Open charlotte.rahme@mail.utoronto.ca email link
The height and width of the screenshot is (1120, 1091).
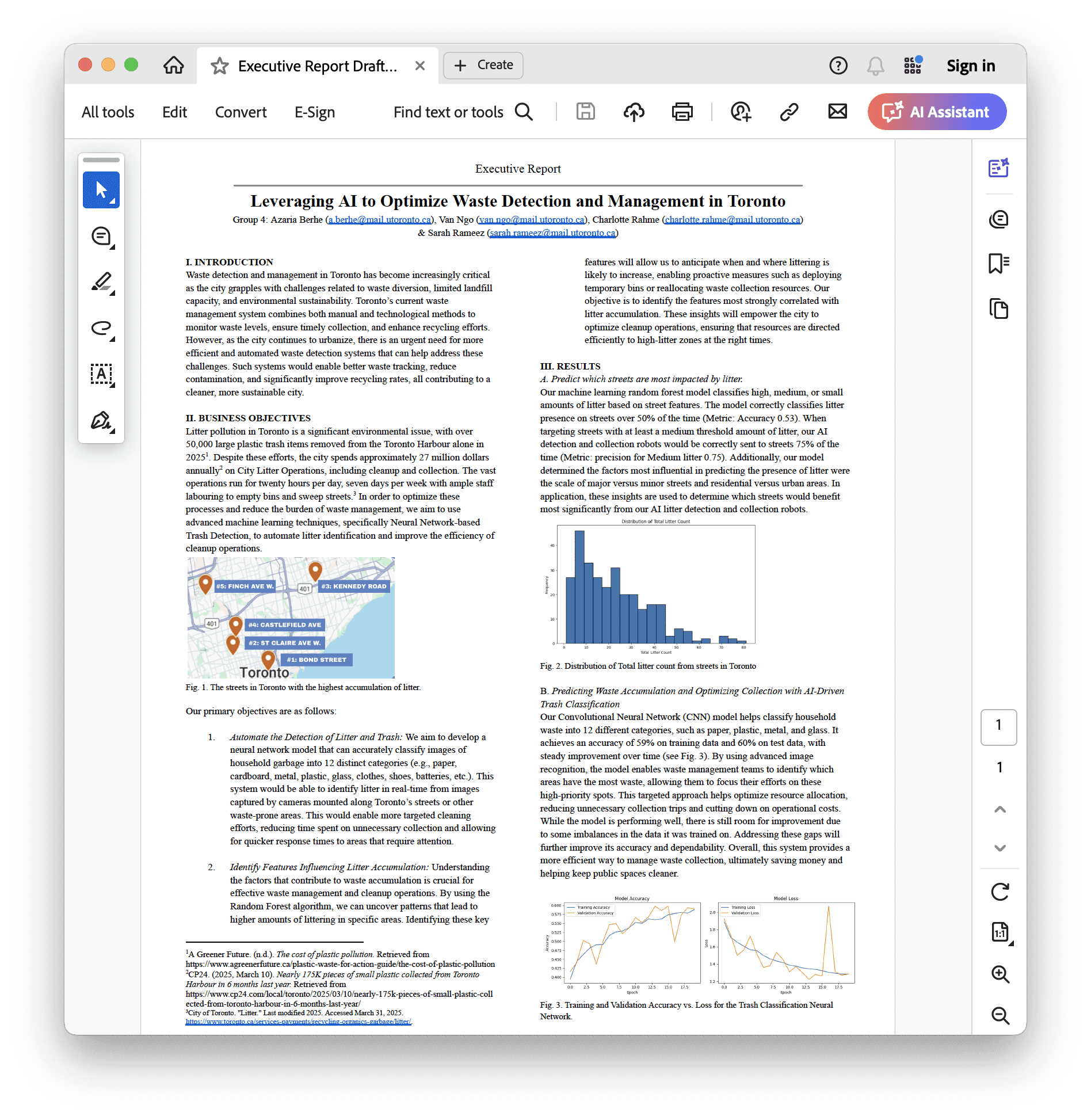733,219
